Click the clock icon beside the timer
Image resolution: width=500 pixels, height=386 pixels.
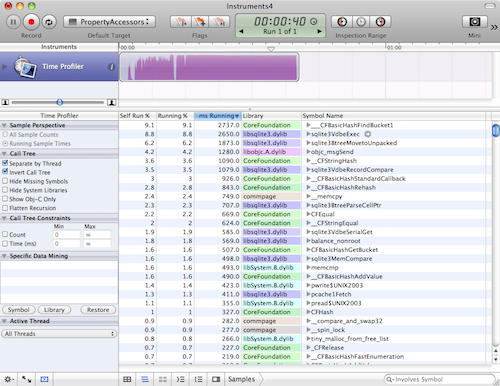(x=313, y=22)
